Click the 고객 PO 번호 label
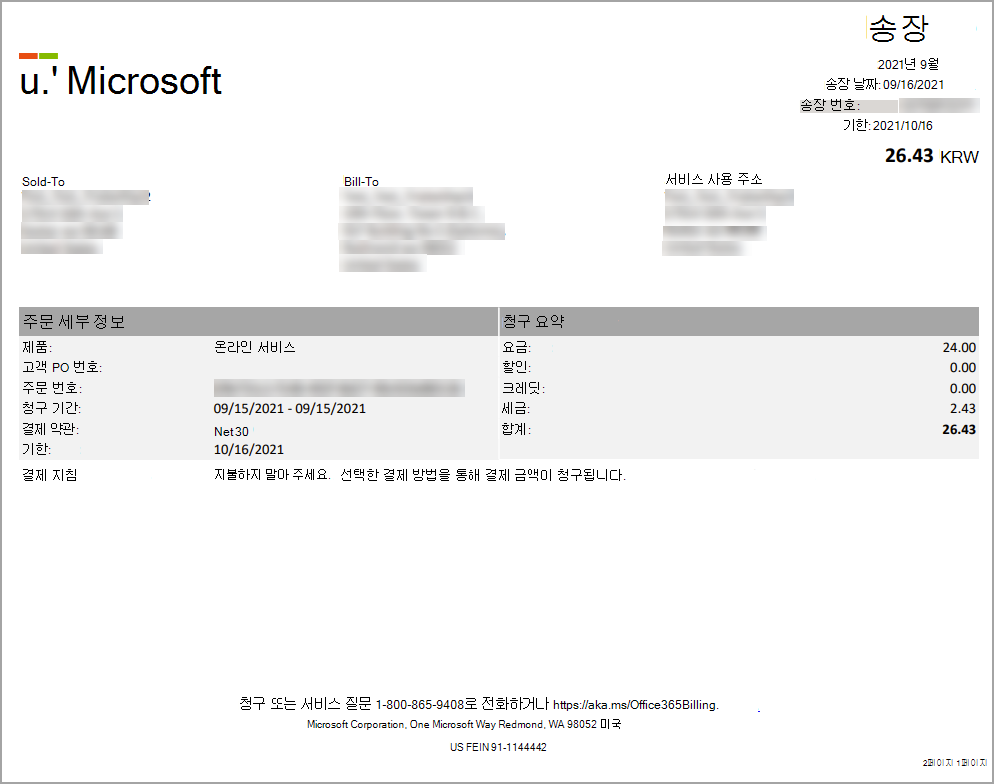This screenshot has width=994, height=784. [62, 368]
